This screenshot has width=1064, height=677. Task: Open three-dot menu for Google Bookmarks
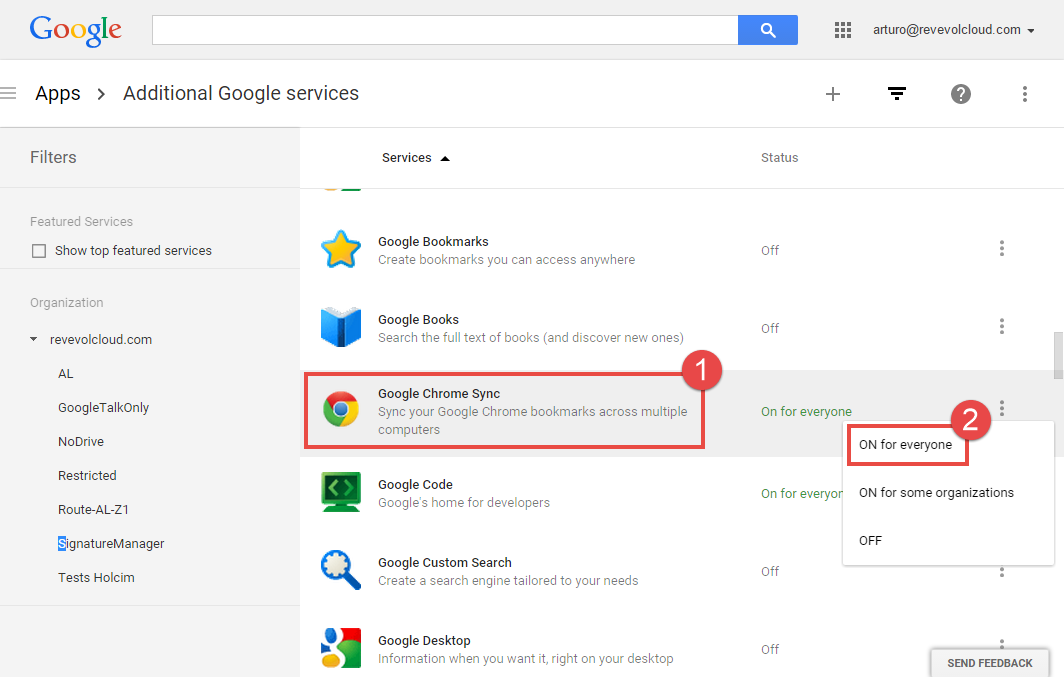click(1002, 248)
